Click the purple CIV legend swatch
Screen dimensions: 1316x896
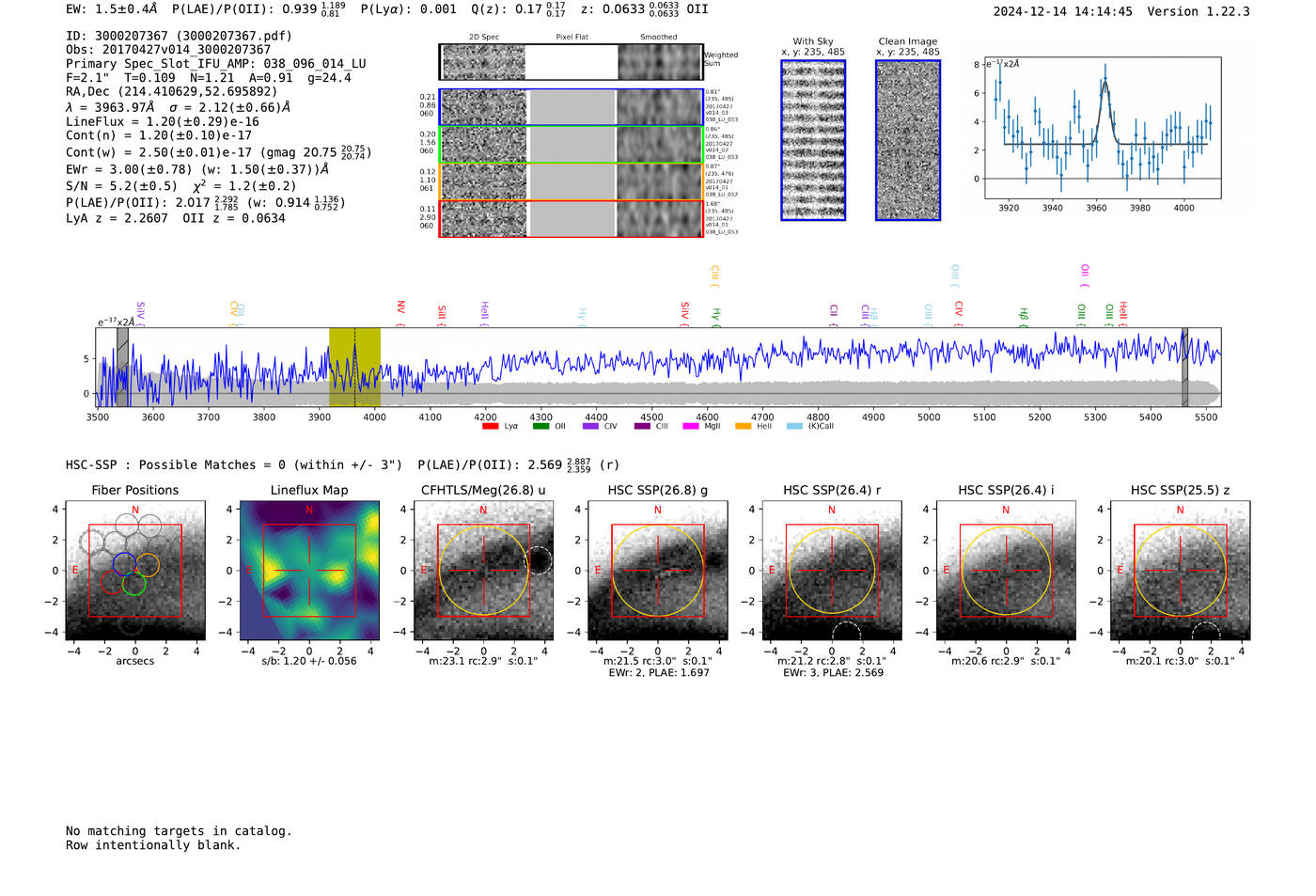[590, 426]
